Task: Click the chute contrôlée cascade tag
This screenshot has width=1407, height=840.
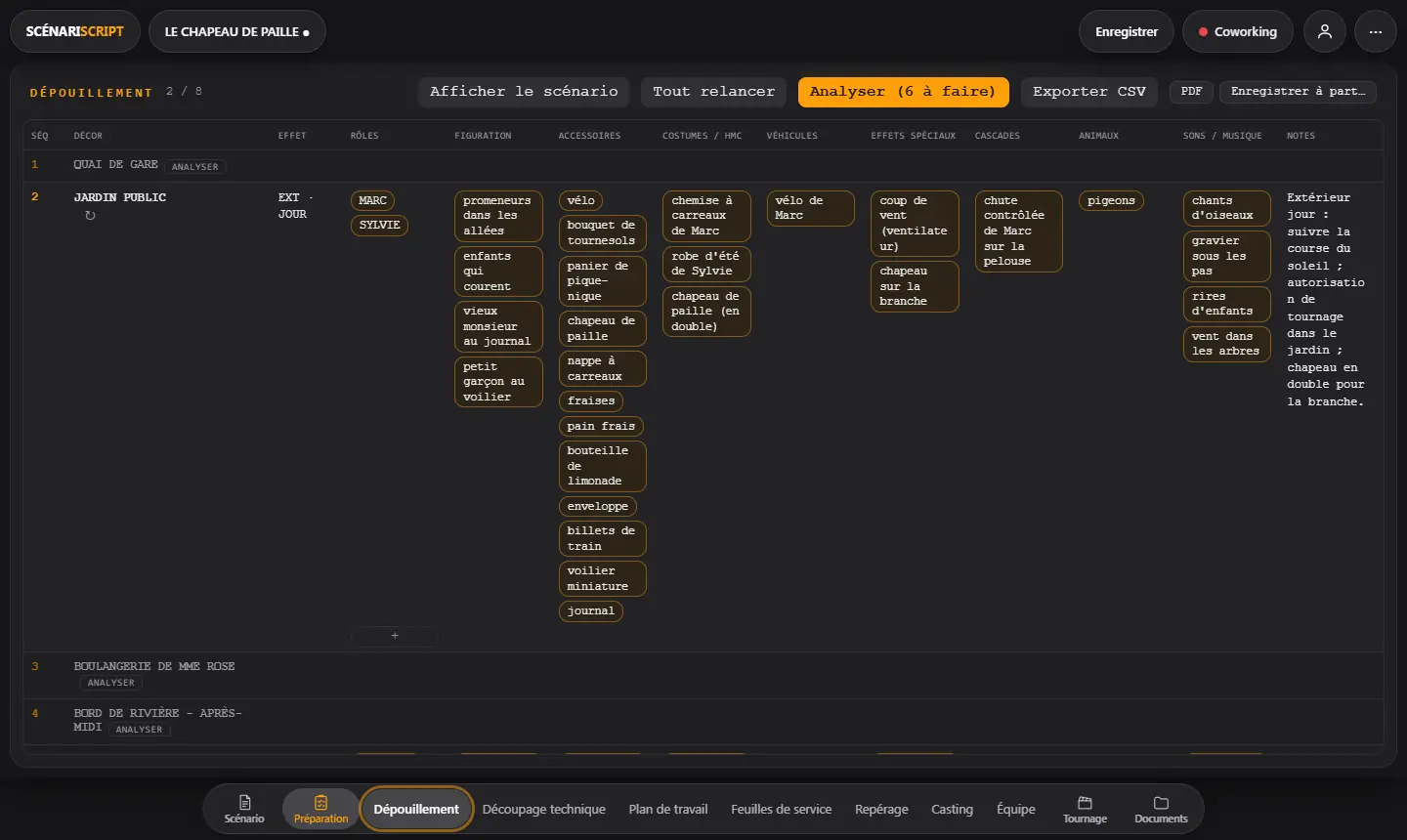Action: click(x=1018, y=231)
